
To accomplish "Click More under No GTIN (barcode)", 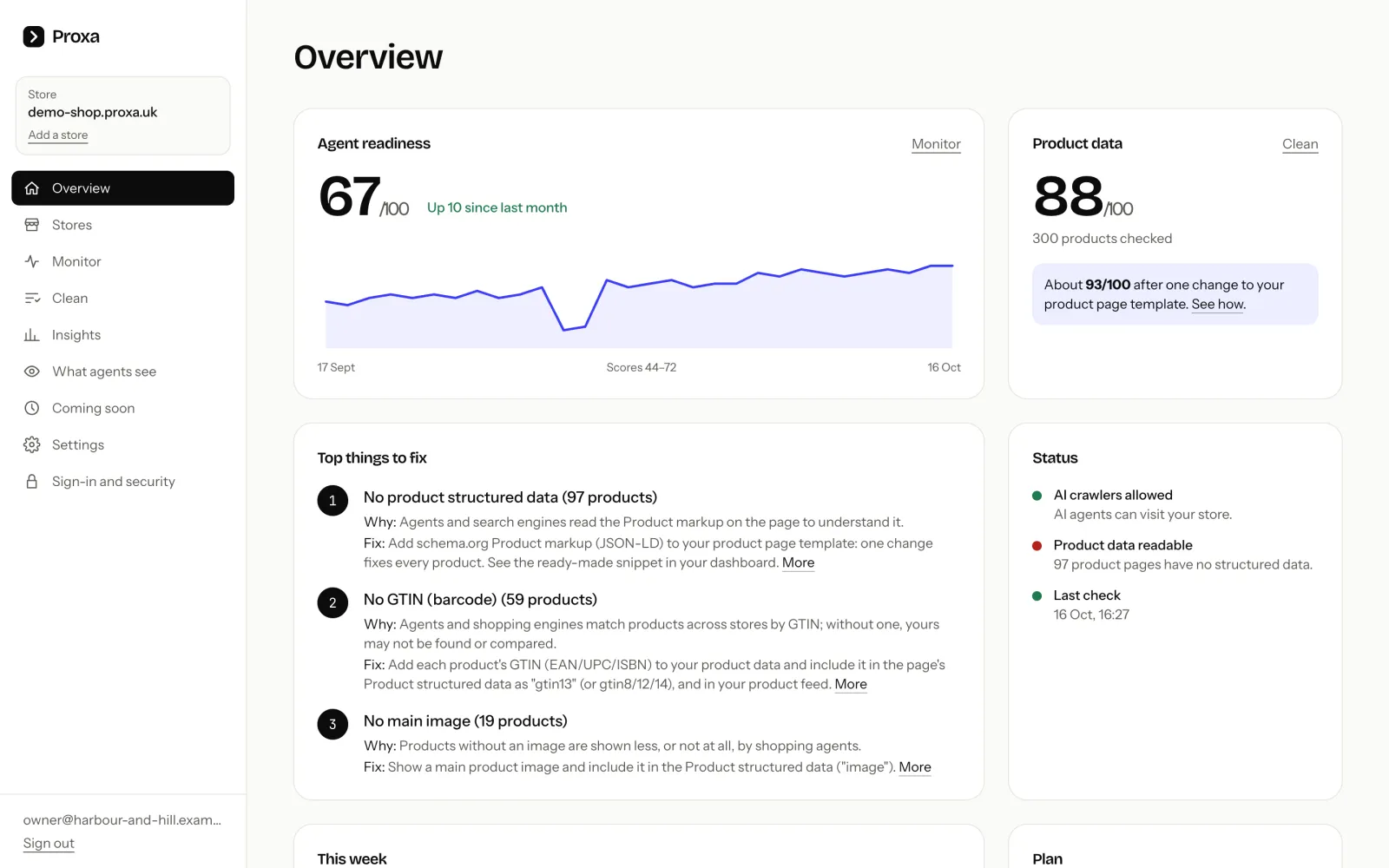I will click(x=851, y=684).
